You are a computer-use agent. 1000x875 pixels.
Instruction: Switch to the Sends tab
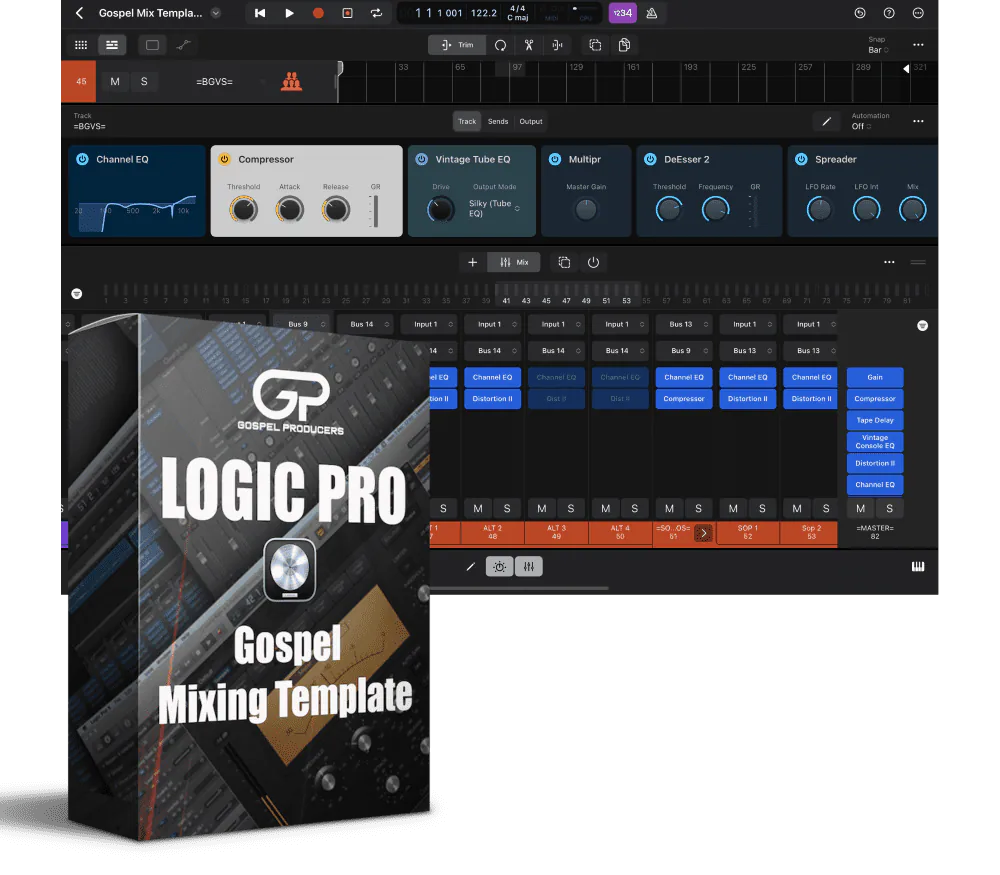click(x=498, y=121)
